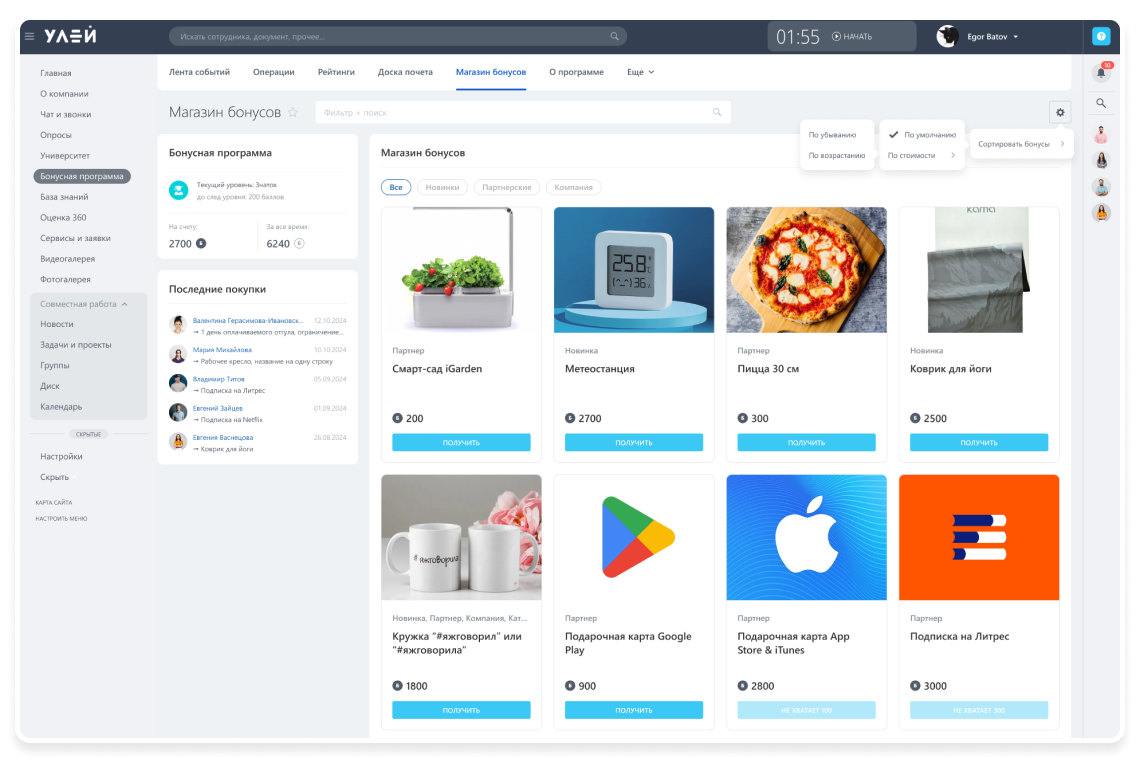Open the mugs product image
The height and width of the screenshot is (761, 1140).
461,537
